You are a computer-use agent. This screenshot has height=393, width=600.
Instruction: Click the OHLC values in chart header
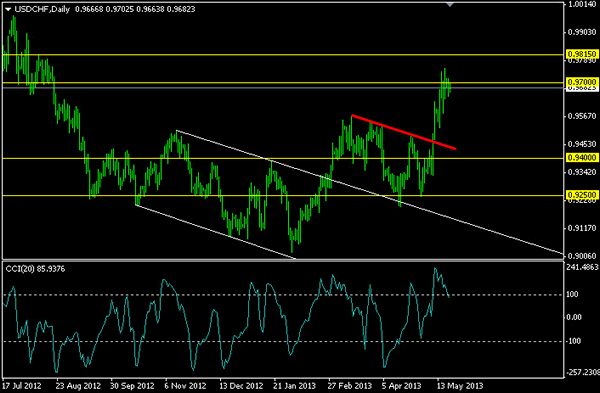click(x=135, y=9)
